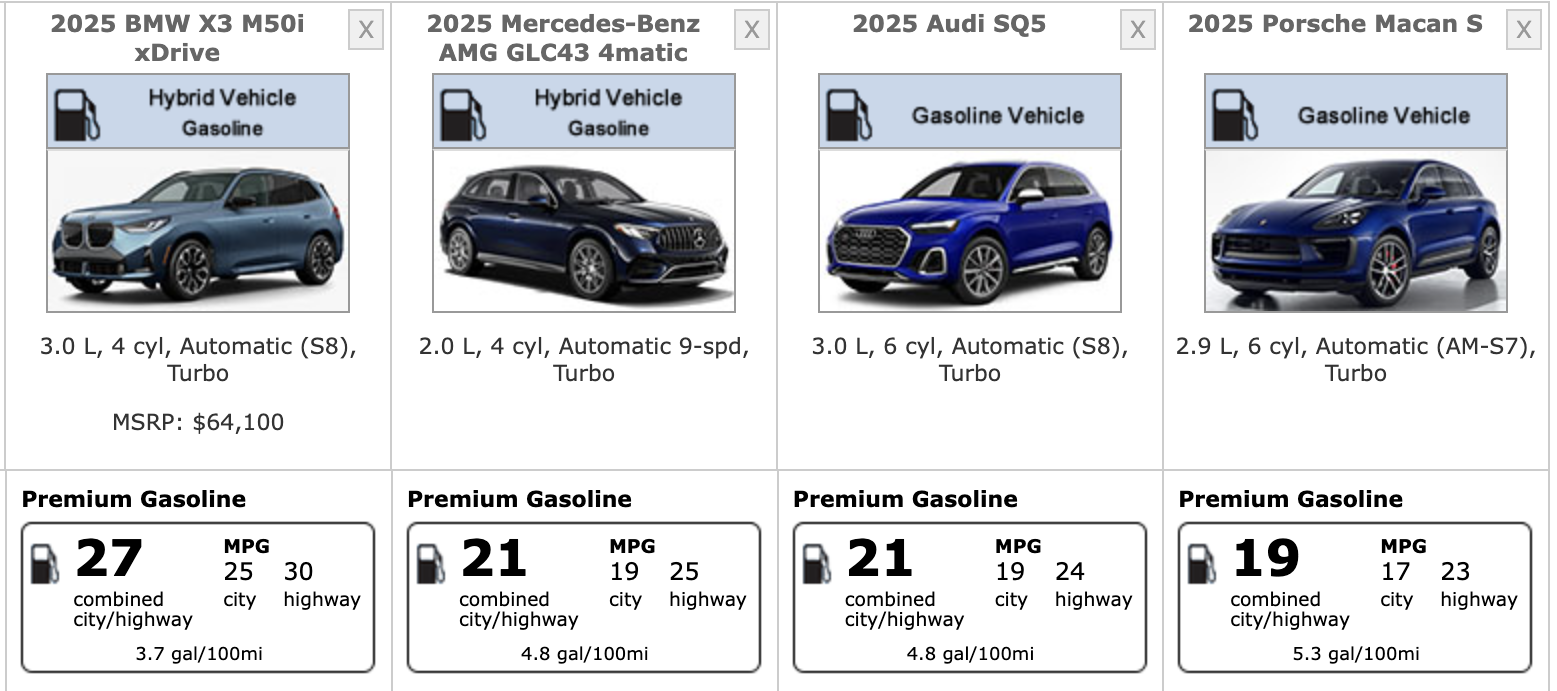Click the fuel pump icon in Mercedes header

point(463,114)
